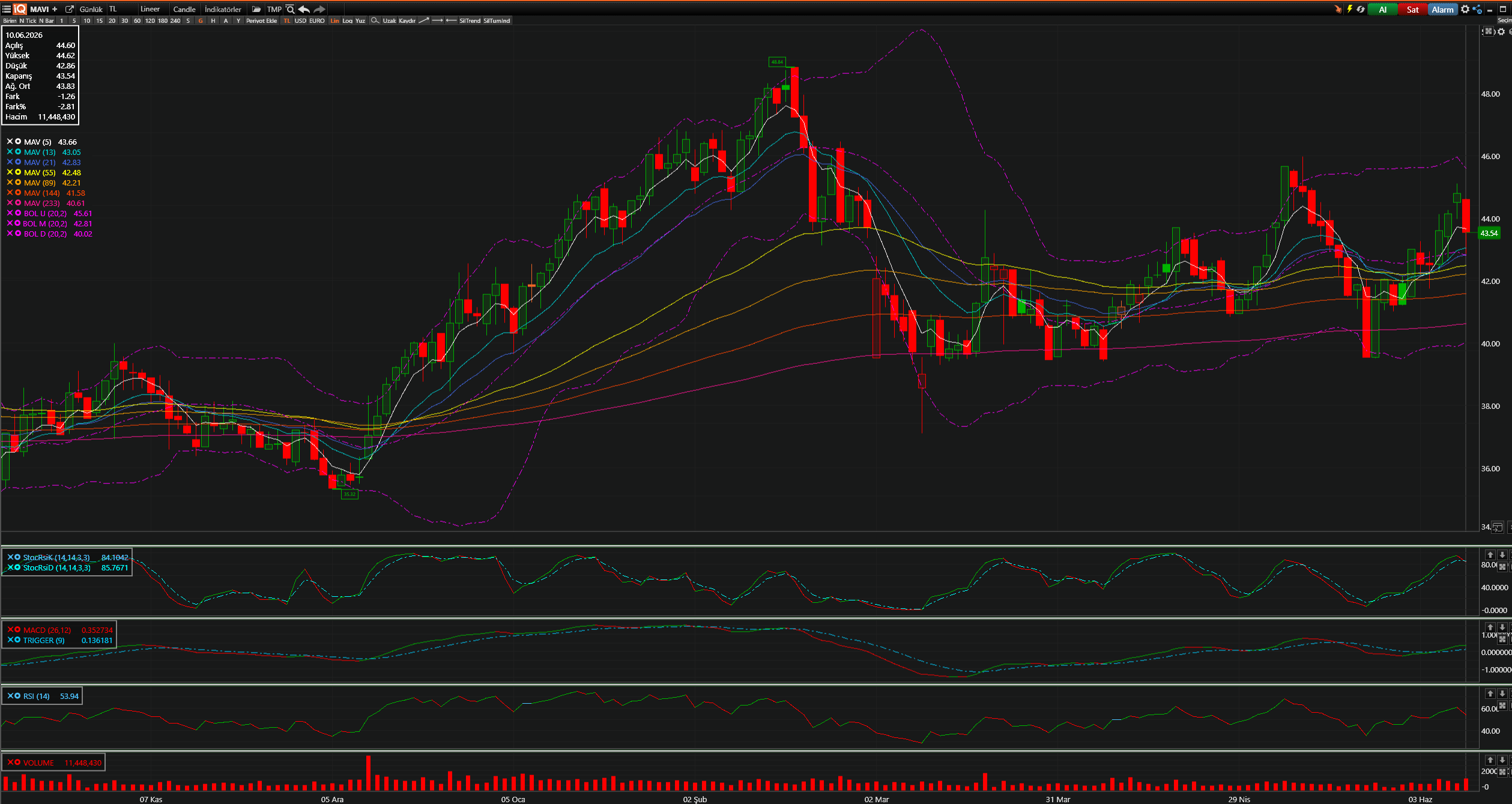
Task: Click the blue share icon
Action: click(x=1477, y=9)
